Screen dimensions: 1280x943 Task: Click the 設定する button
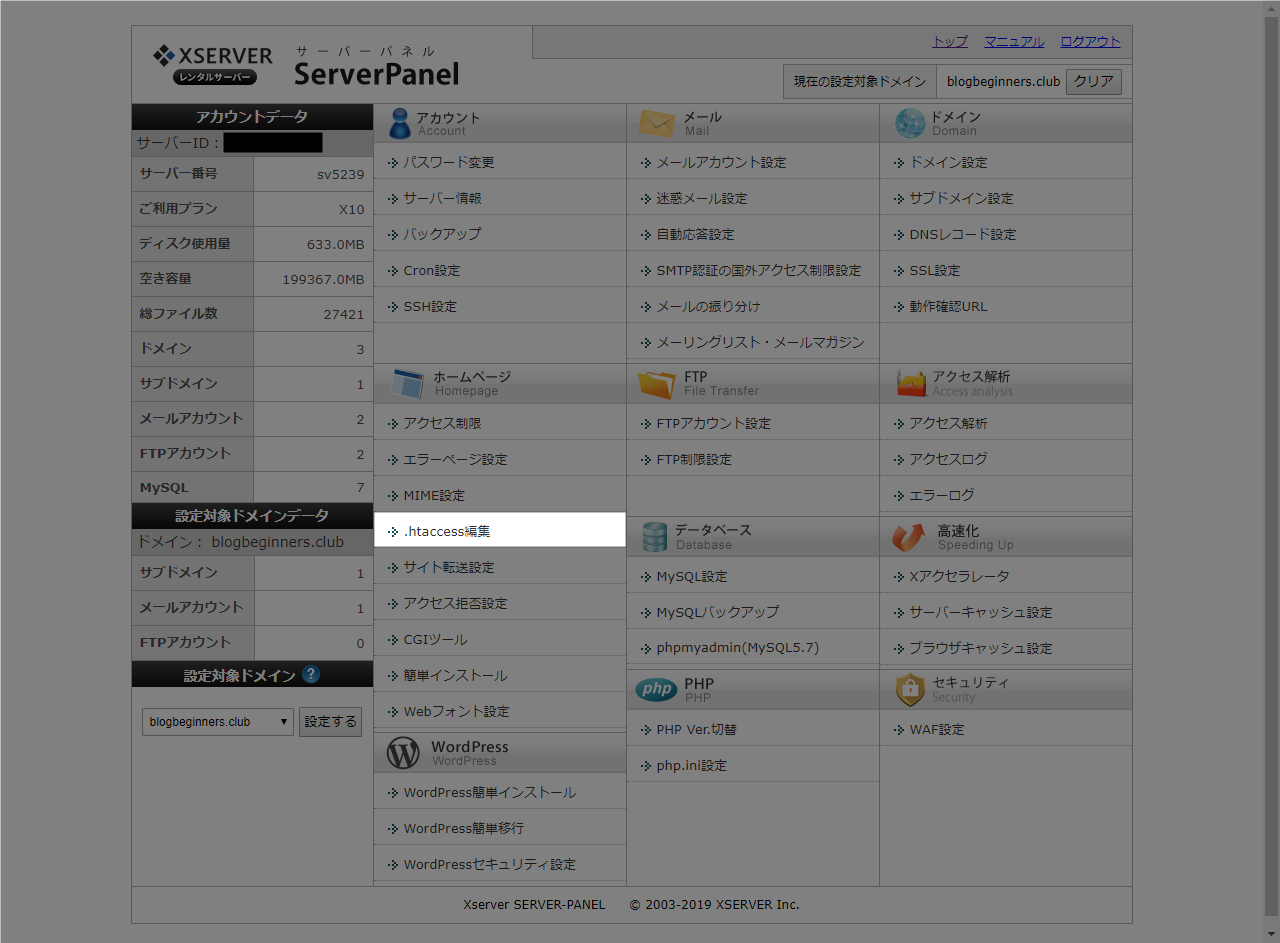pos(330,721)
